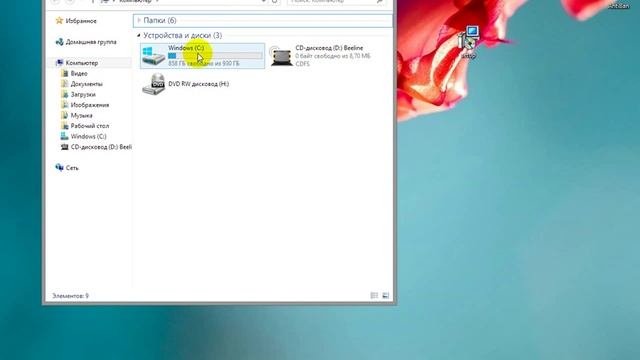Image resolution: width=640 pixels, height=360 pixels.
Task: Click the 'Элементов: 9' status bar text
Action: pos(70,296)
